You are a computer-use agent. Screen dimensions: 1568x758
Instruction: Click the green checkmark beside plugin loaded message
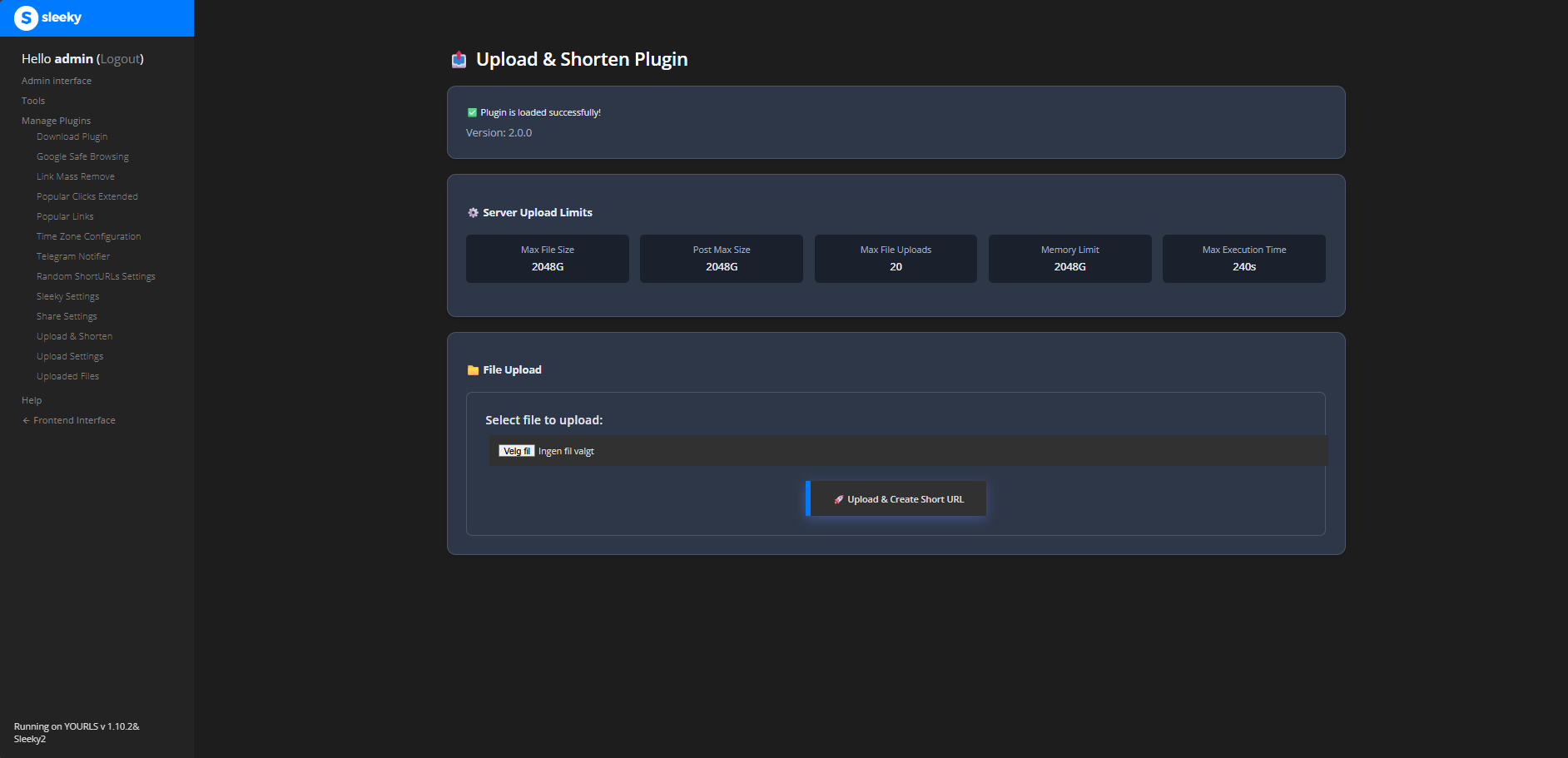point(473,111)
